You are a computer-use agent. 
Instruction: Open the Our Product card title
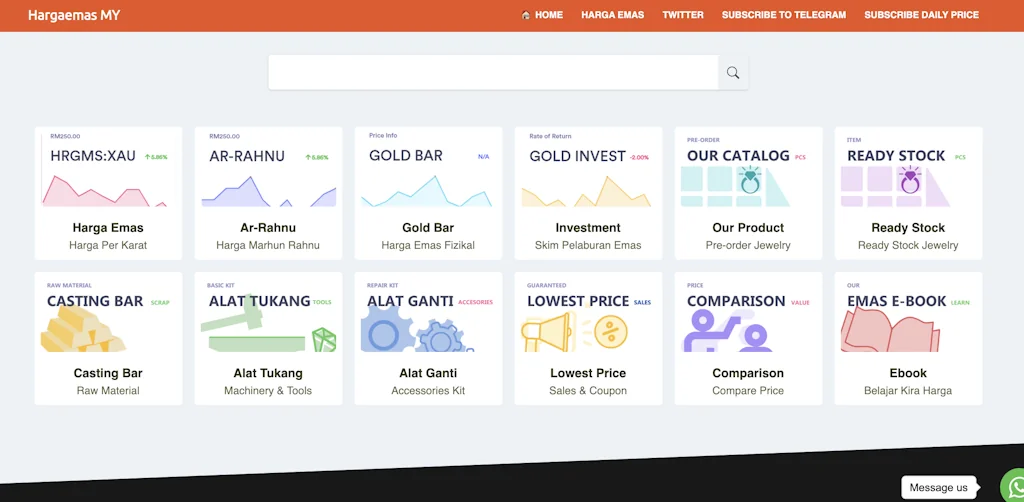pos(748,228)
